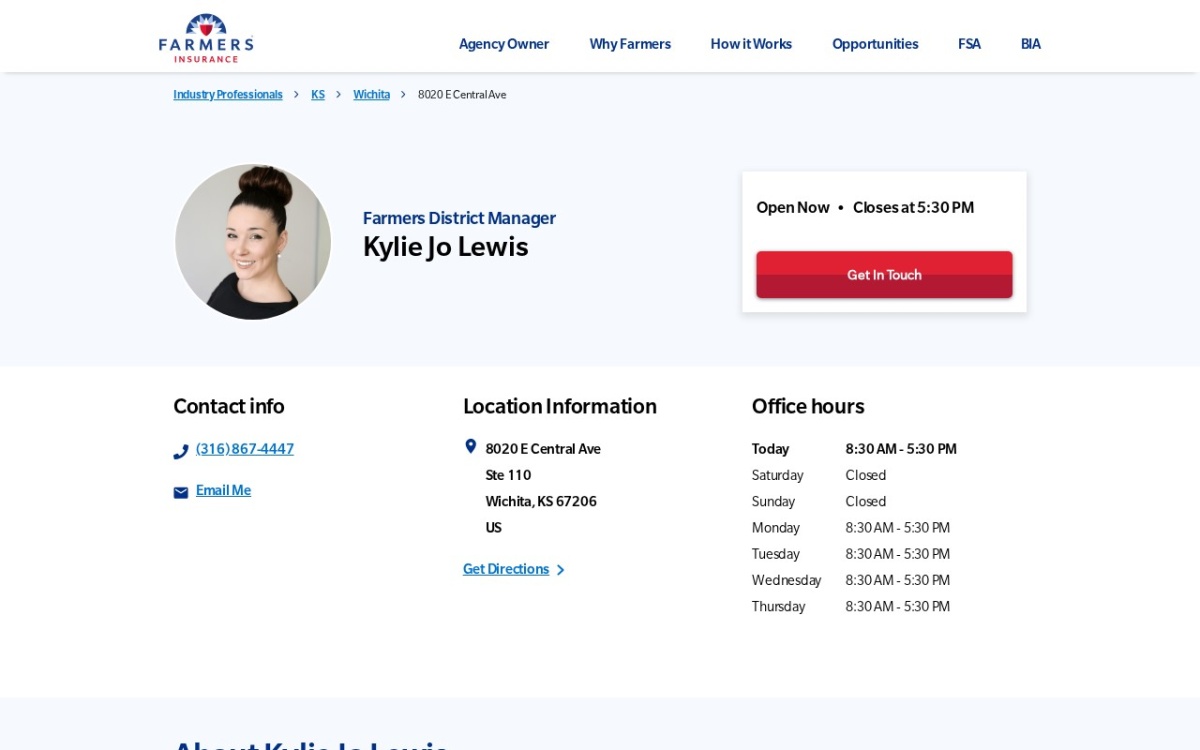Screen dimensions: 1200x750
Task: Click the Contact info heading
Action: point(229,406)
